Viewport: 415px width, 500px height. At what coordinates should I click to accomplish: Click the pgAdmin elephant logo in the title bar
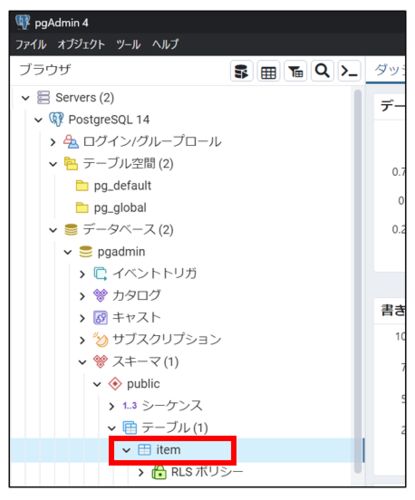point(23,22)
